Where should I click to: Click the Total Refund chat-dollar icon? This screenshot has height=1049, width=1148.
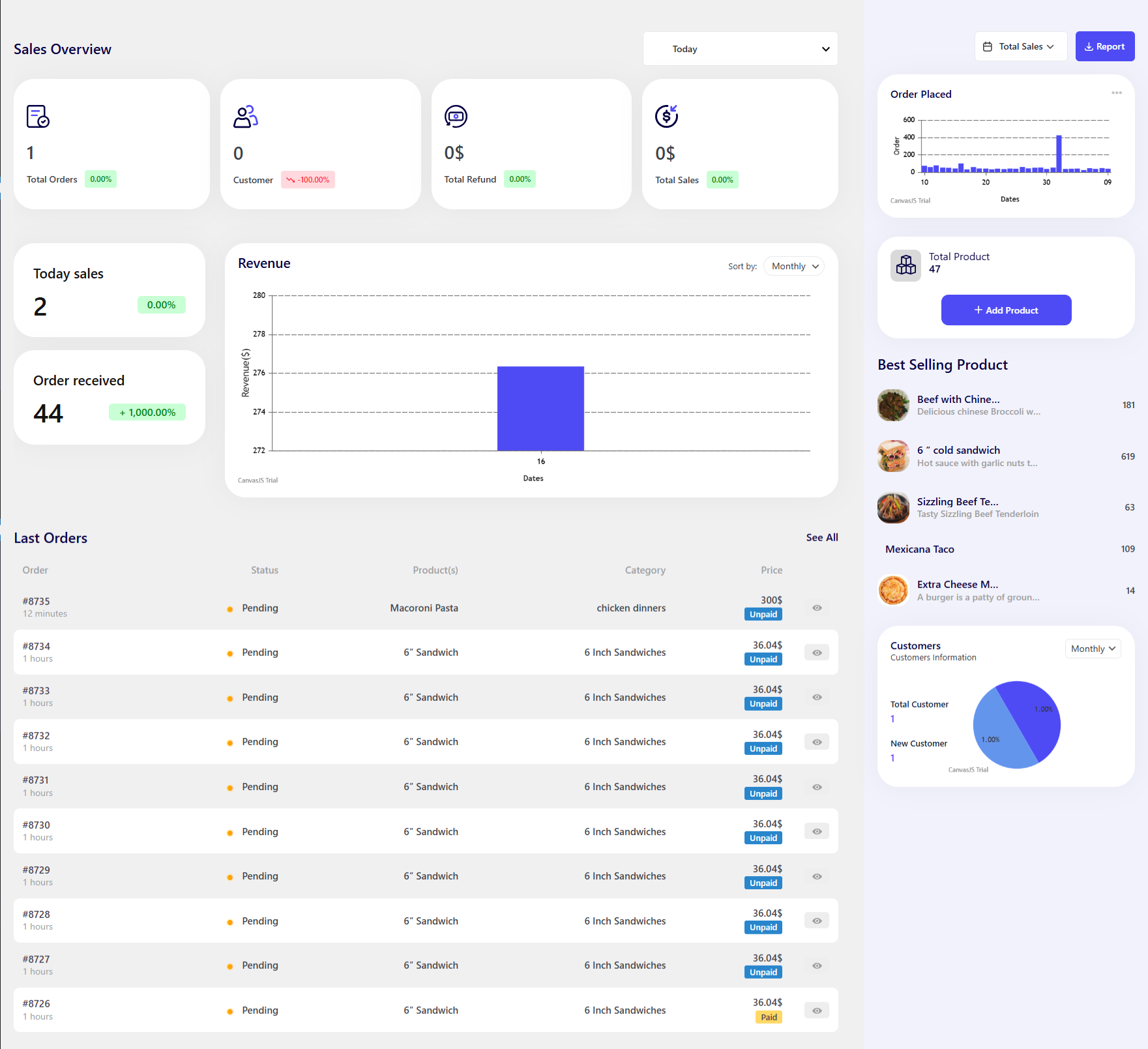[456, 117]
